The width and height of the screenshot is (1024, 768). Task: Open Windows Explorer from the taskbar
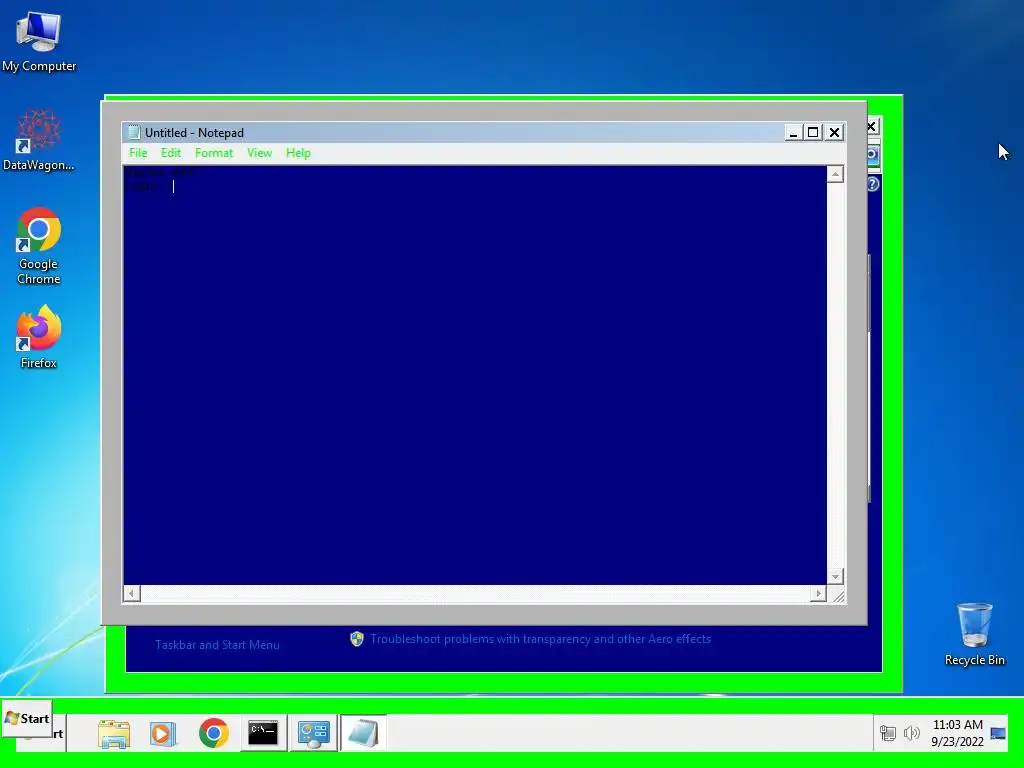point(114,733)
